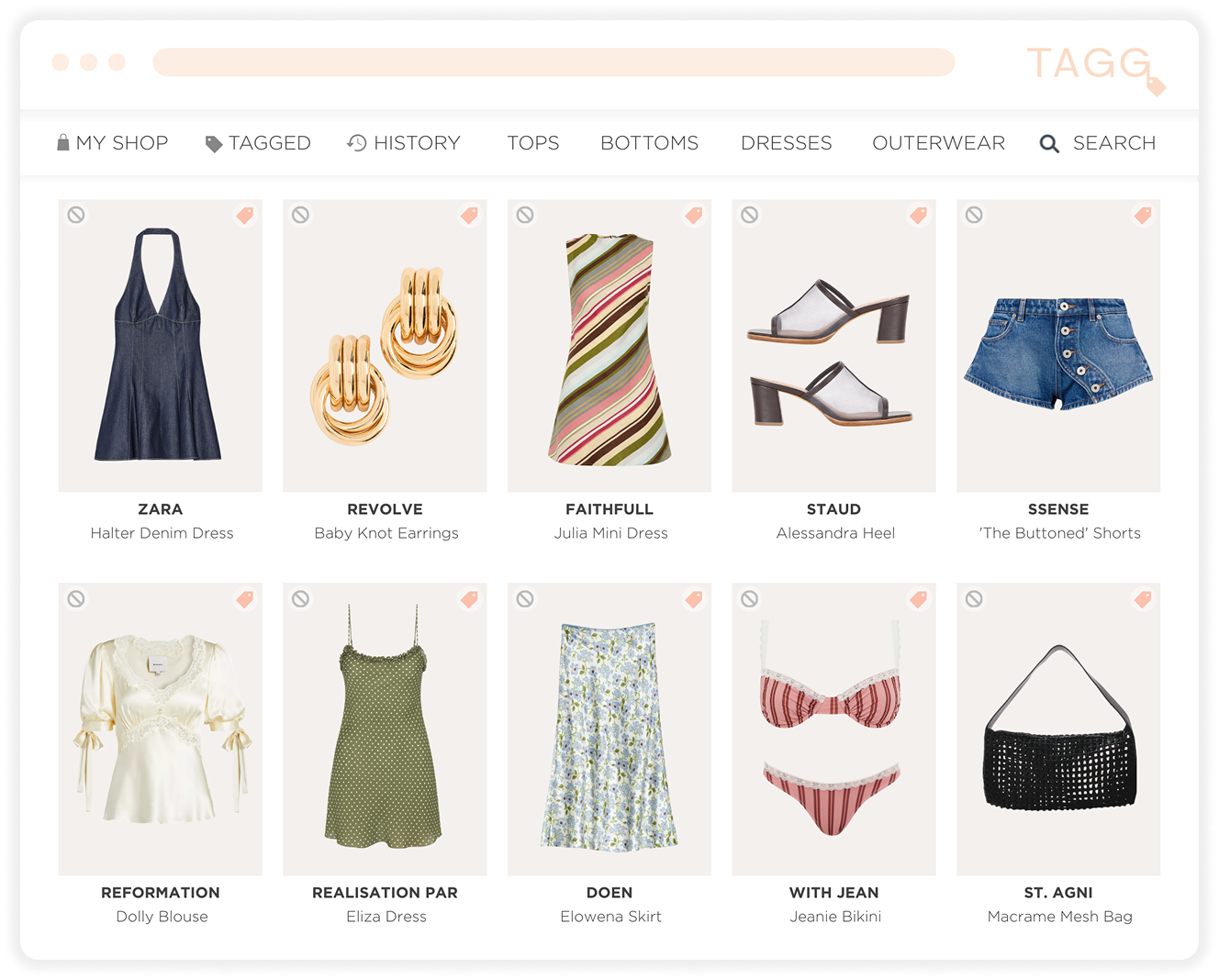
Task: Click the 'Elowena Skirt' title
Action: (x=610, y=917)
